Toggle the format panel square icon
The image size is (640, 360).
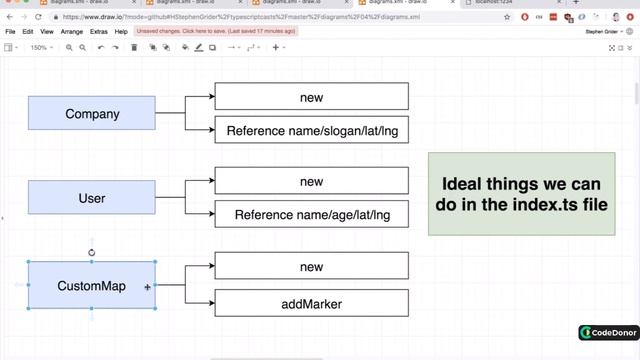[621, 48]
